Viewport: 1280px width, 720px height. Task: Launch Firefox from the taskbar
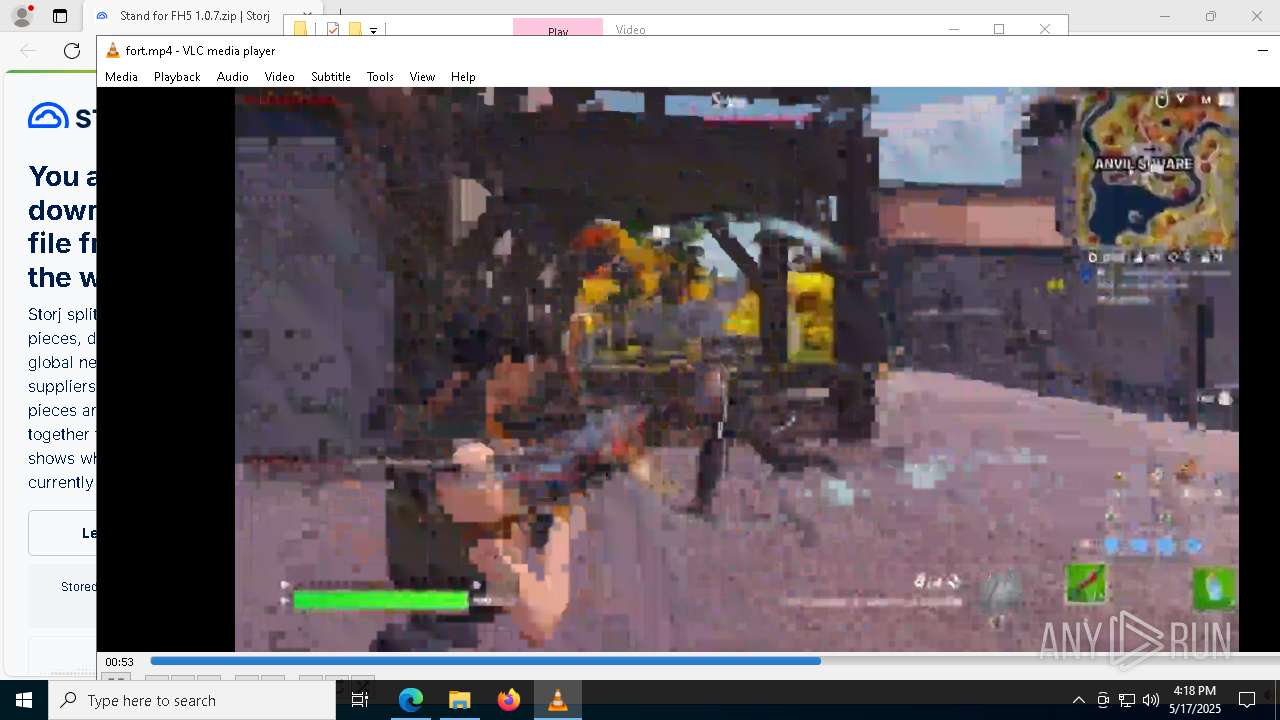tap(509, 700)
